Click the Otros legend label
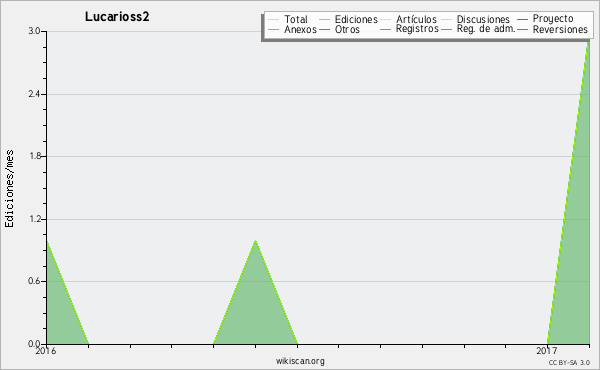The height and width of the screenshot is (370, 600). pos(347,29)
